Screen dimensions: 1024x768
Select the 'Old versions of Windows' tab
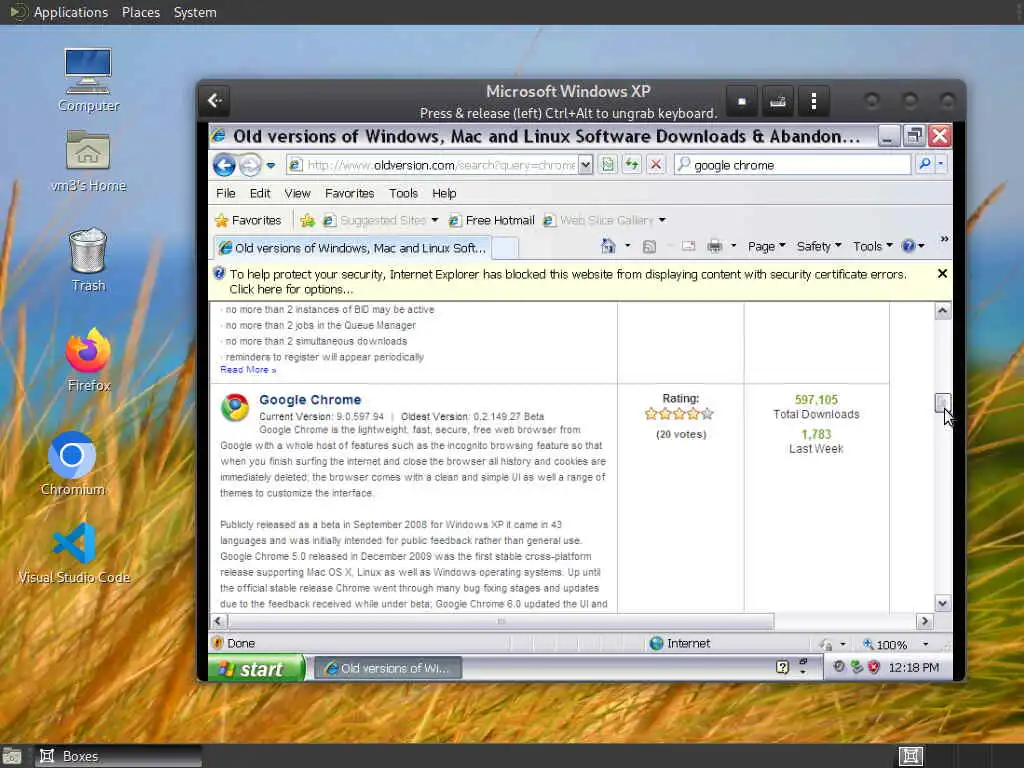[x=353, y=248]
